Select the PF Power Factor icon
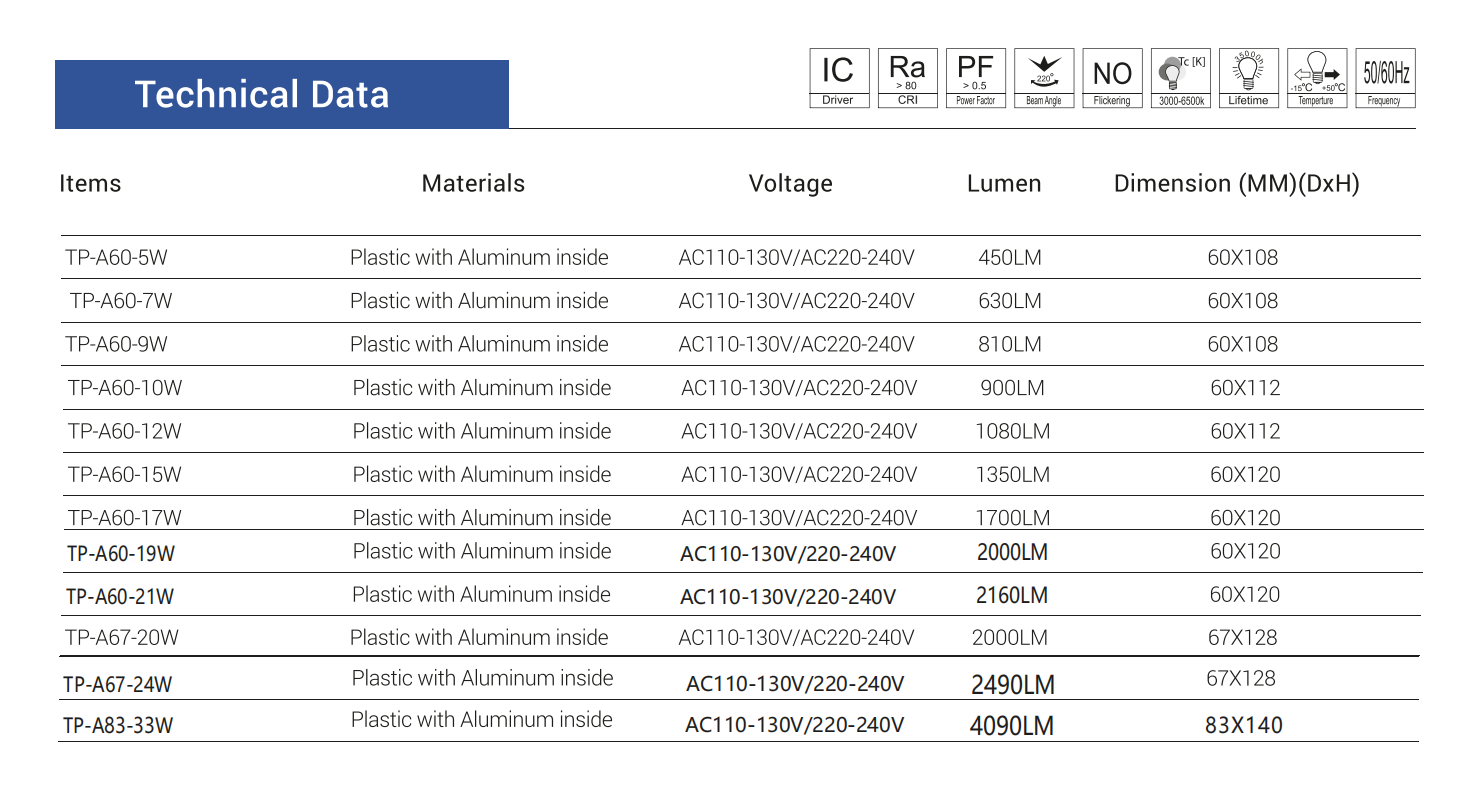Screen dimensions: 1480x796 pyautogui.click(x=975, y=78)
